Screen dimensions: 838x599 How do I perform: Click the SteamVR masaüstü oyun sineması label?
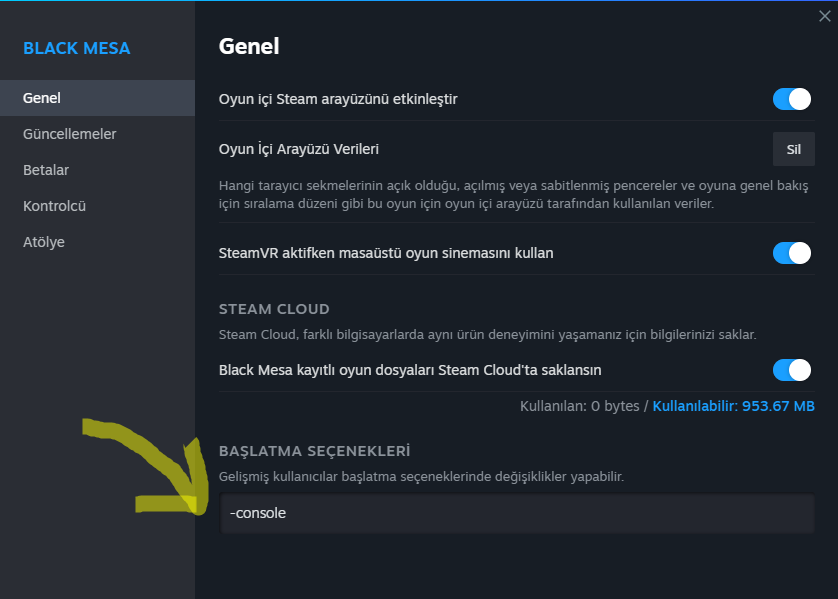pos(386,253)
